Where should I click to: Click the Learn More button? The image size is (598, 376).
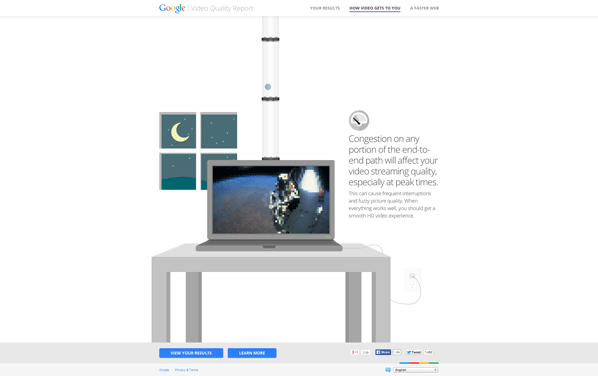(252, 353)
